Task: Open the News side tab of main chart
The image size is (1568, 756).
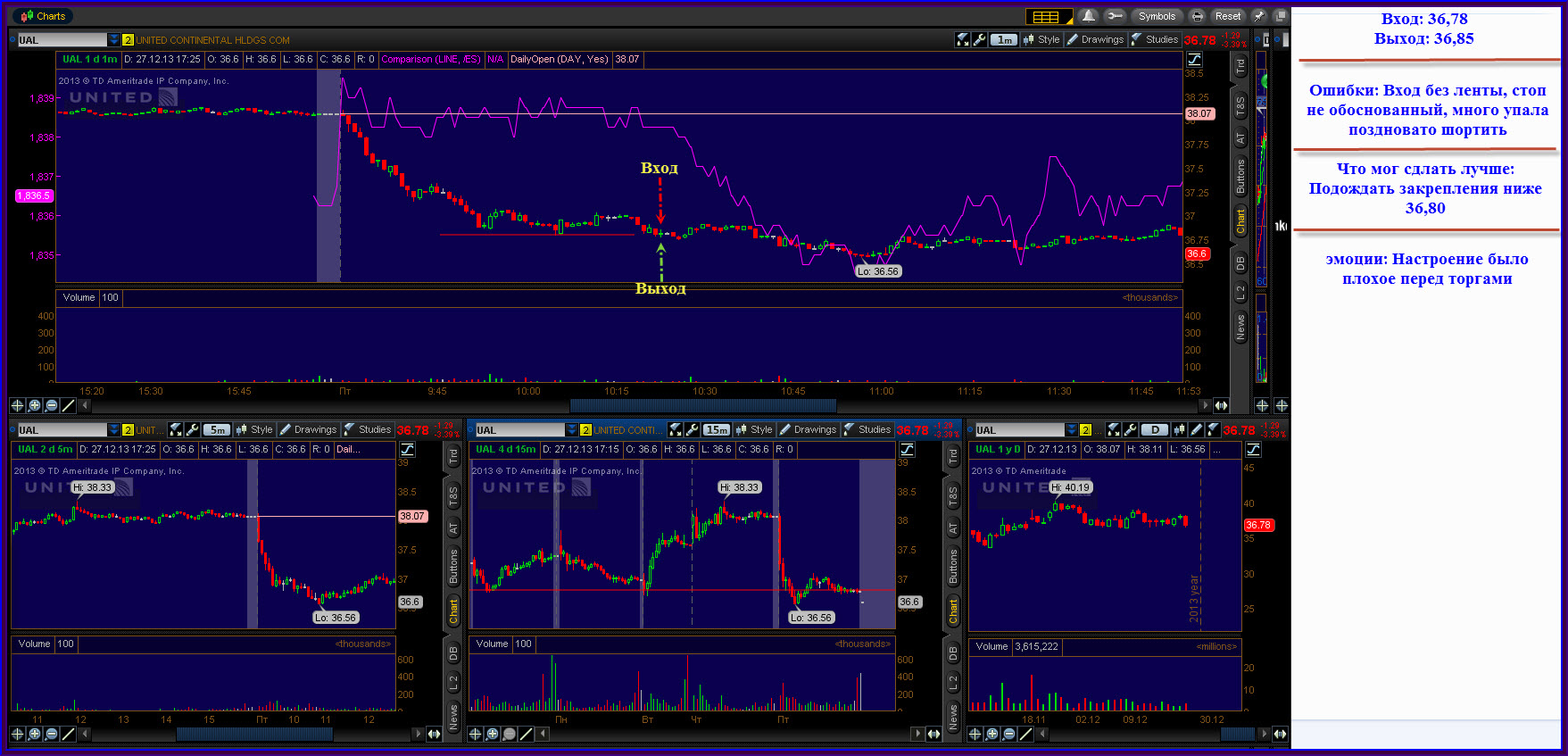Action: pyautogui.click(x=1240, y=327)
